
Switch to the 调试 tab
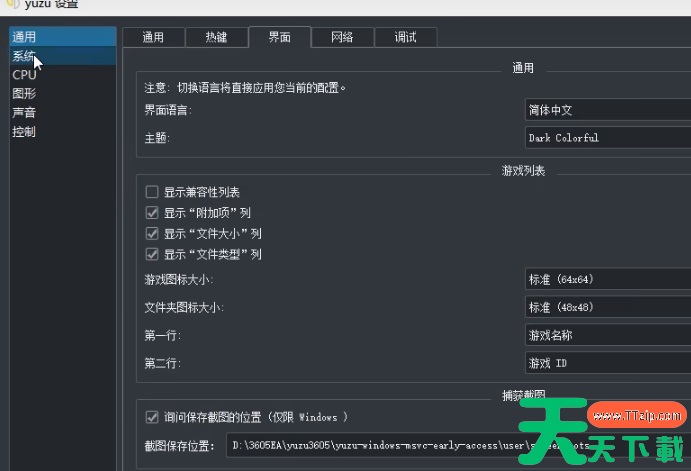click(405, 37)
